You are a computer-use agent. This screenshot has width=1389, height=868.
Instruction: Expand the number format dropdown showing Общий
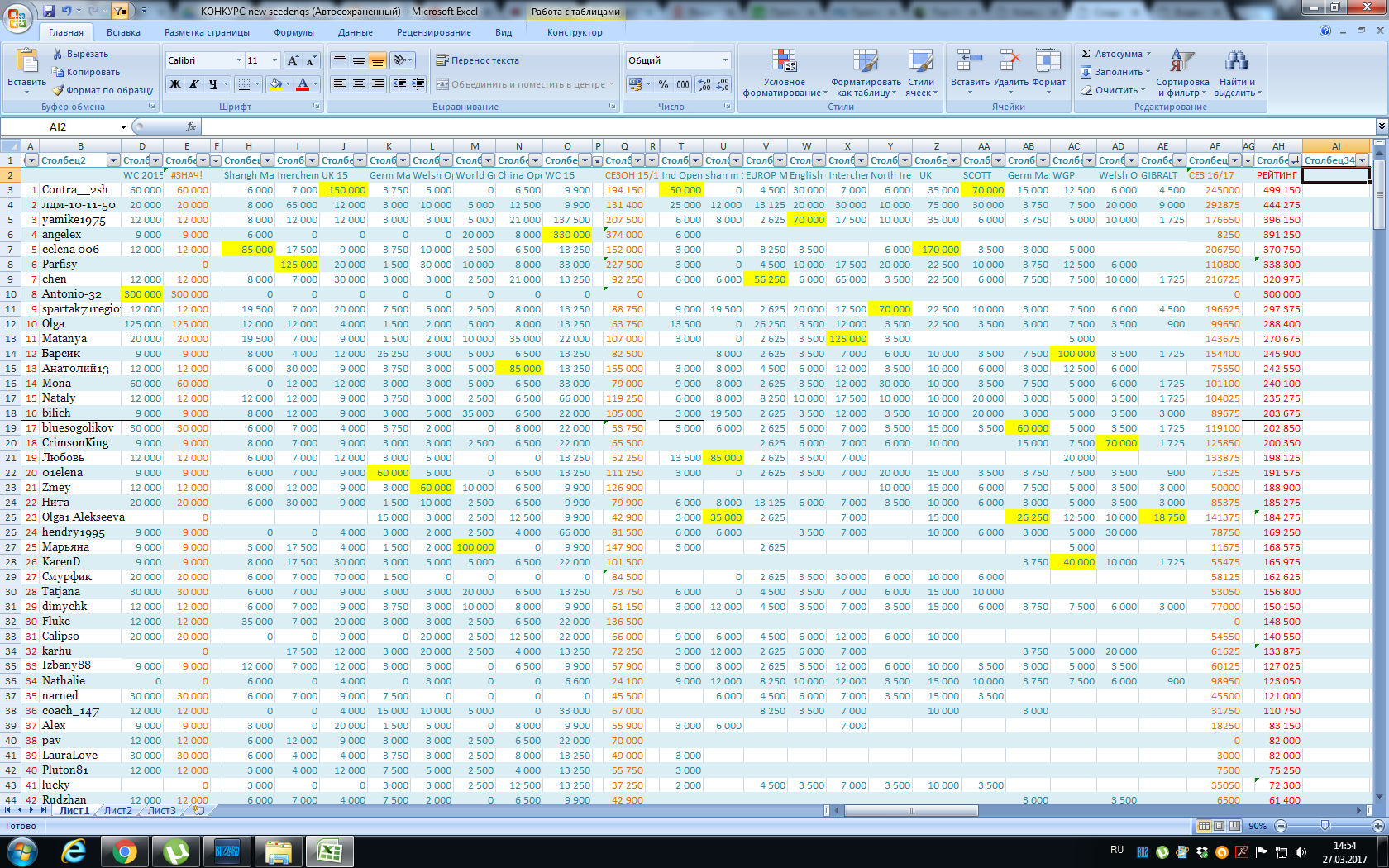click(725, 60)
